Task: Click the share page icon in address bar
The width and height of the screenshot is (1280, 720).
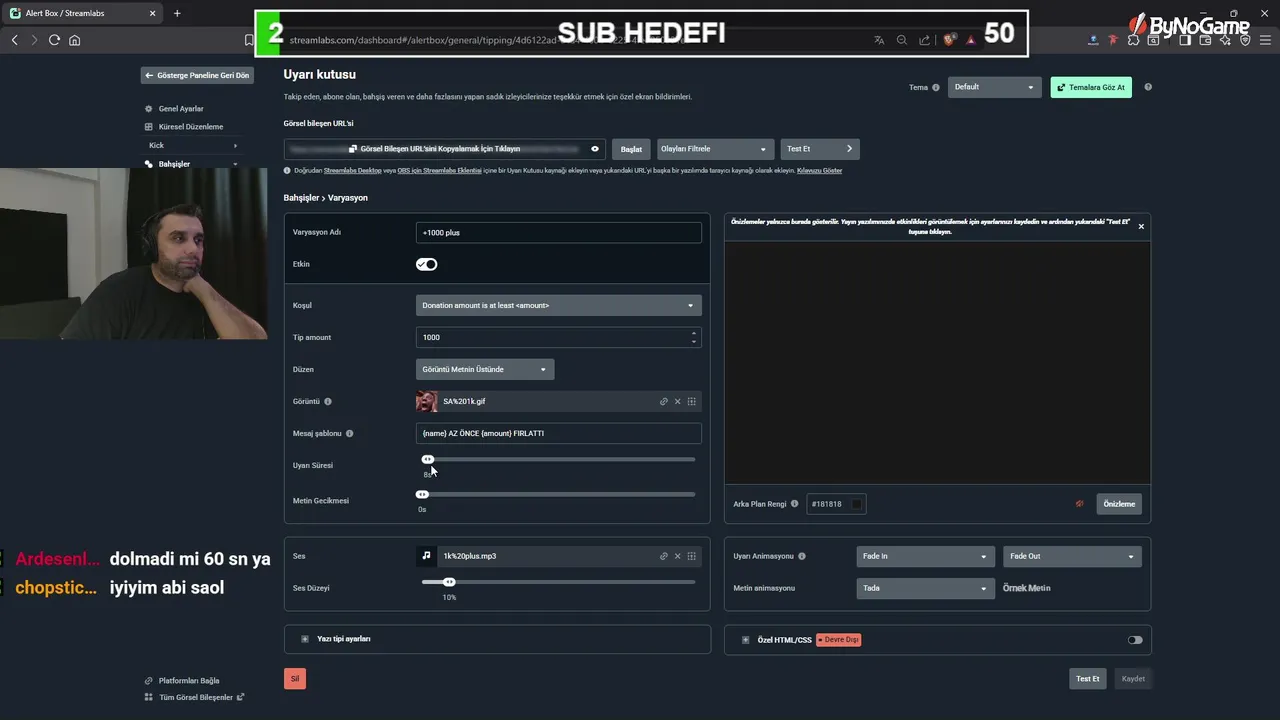Action: [x=925, y=40]
